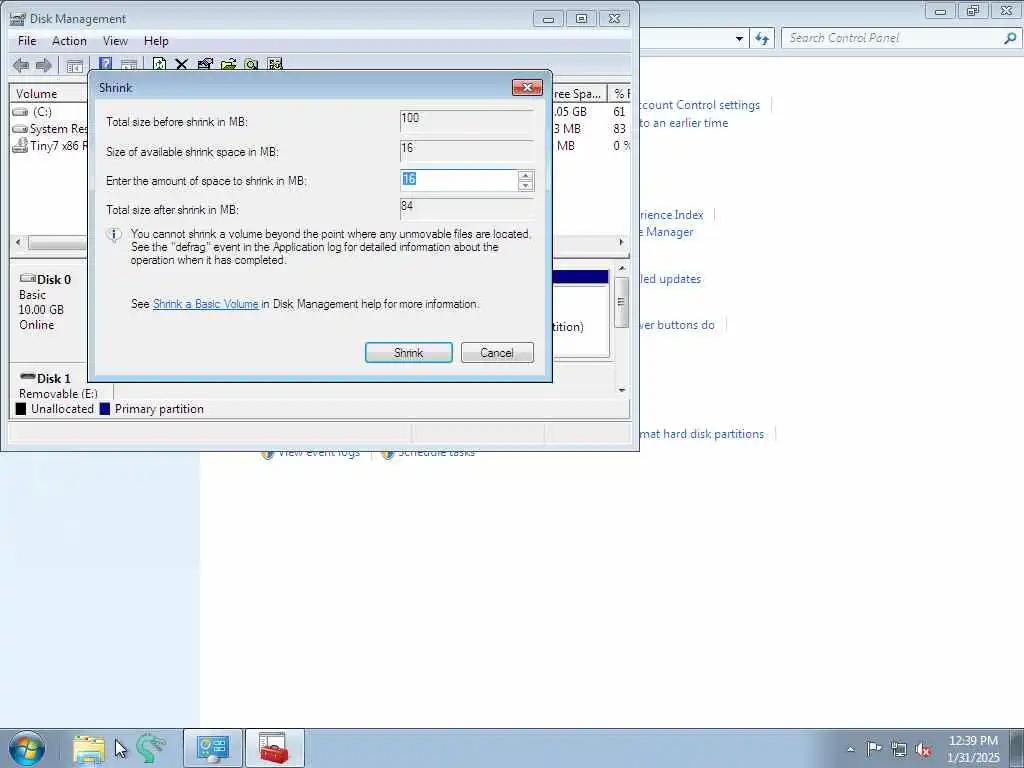Click the 'Removable (E:)' text under Disk 1
Screen dimensions: 1024x768
[x=58, y=394]
